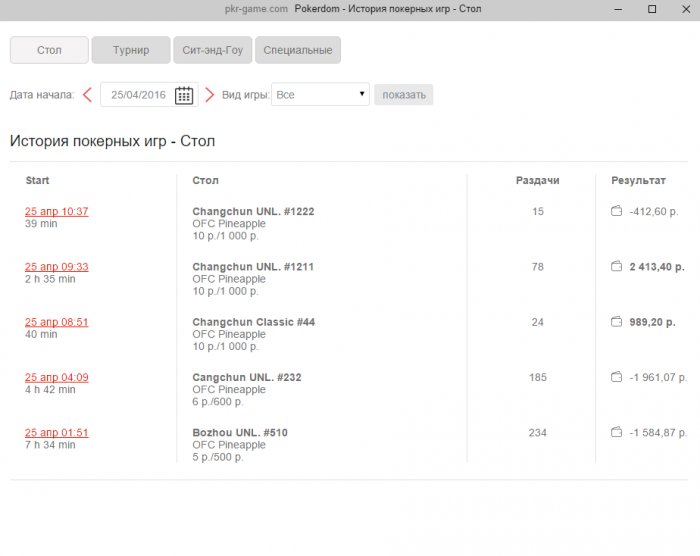700x556 pixels.
Task: Open the Сит-энд-Гоу tab
Action: (212, 50)
